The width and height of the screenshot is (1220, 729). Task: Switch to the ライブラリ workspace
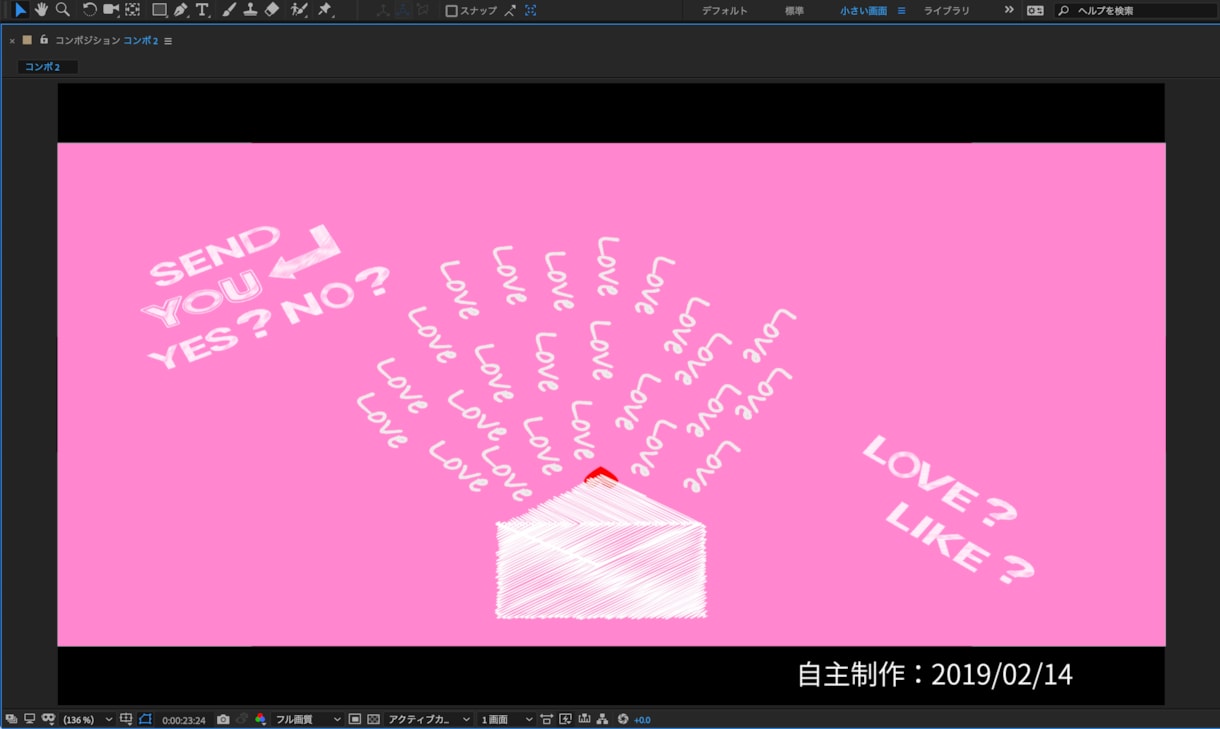point(946,11)
